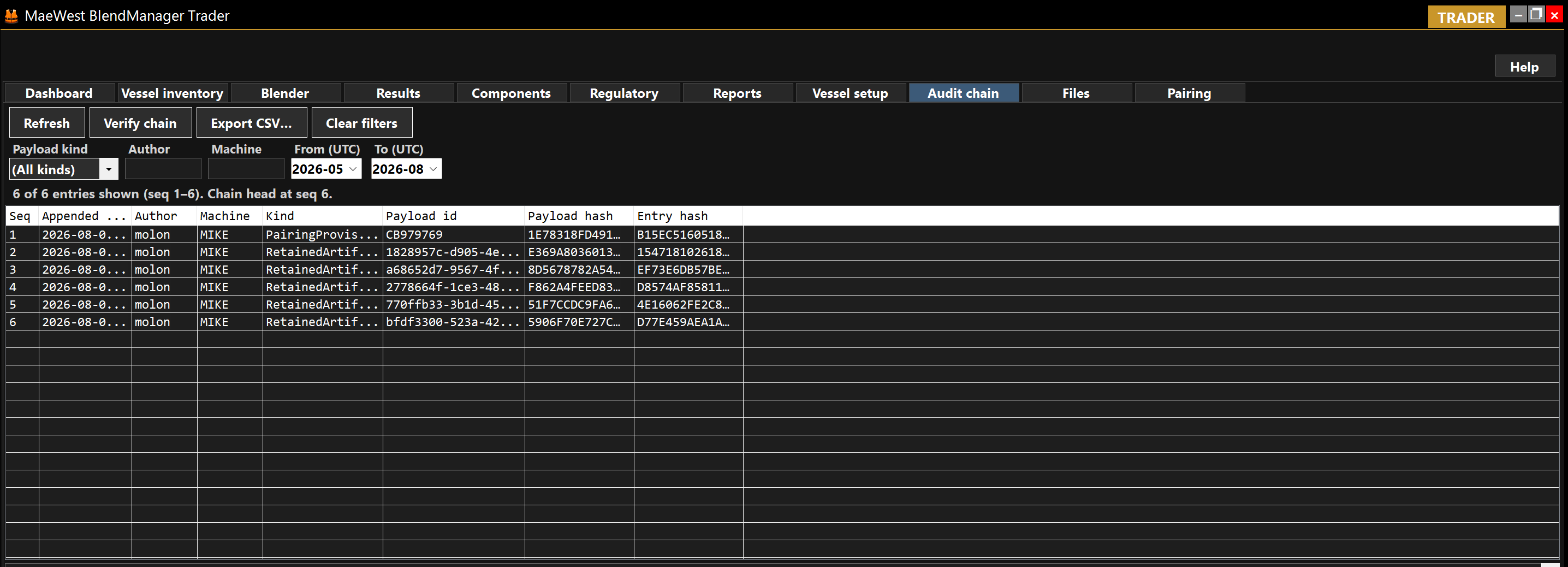The image size is (1568, 567).
Task: Click Export CSV... button
Action: [x=251, y=122]
